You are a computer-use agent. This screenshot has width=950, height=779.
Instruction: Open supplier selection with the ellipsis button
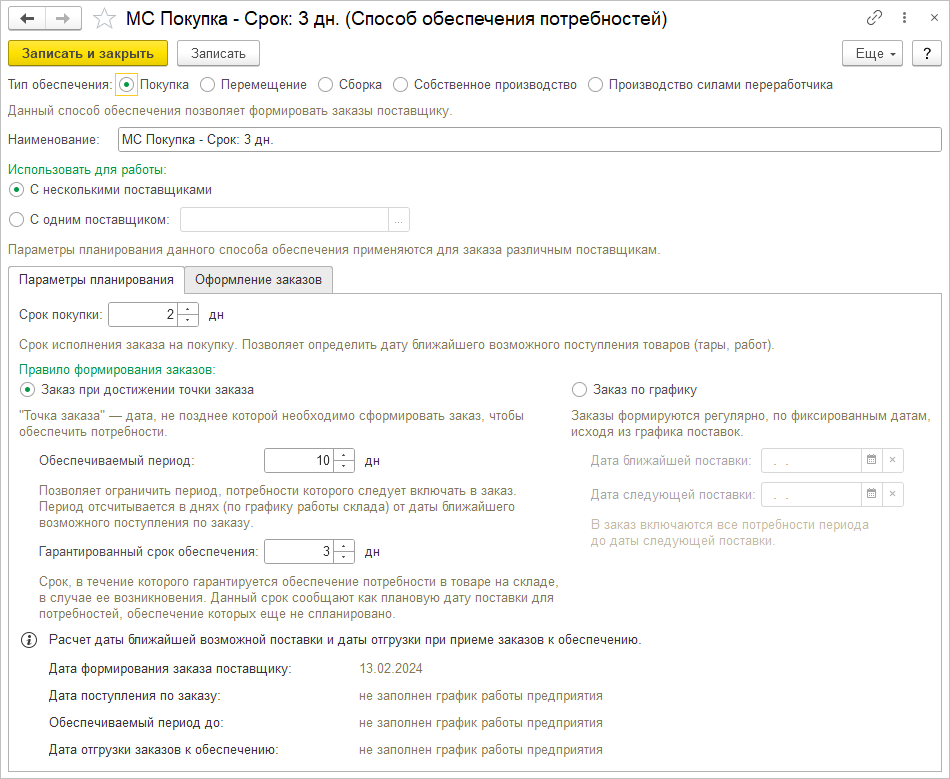(399, 220)
